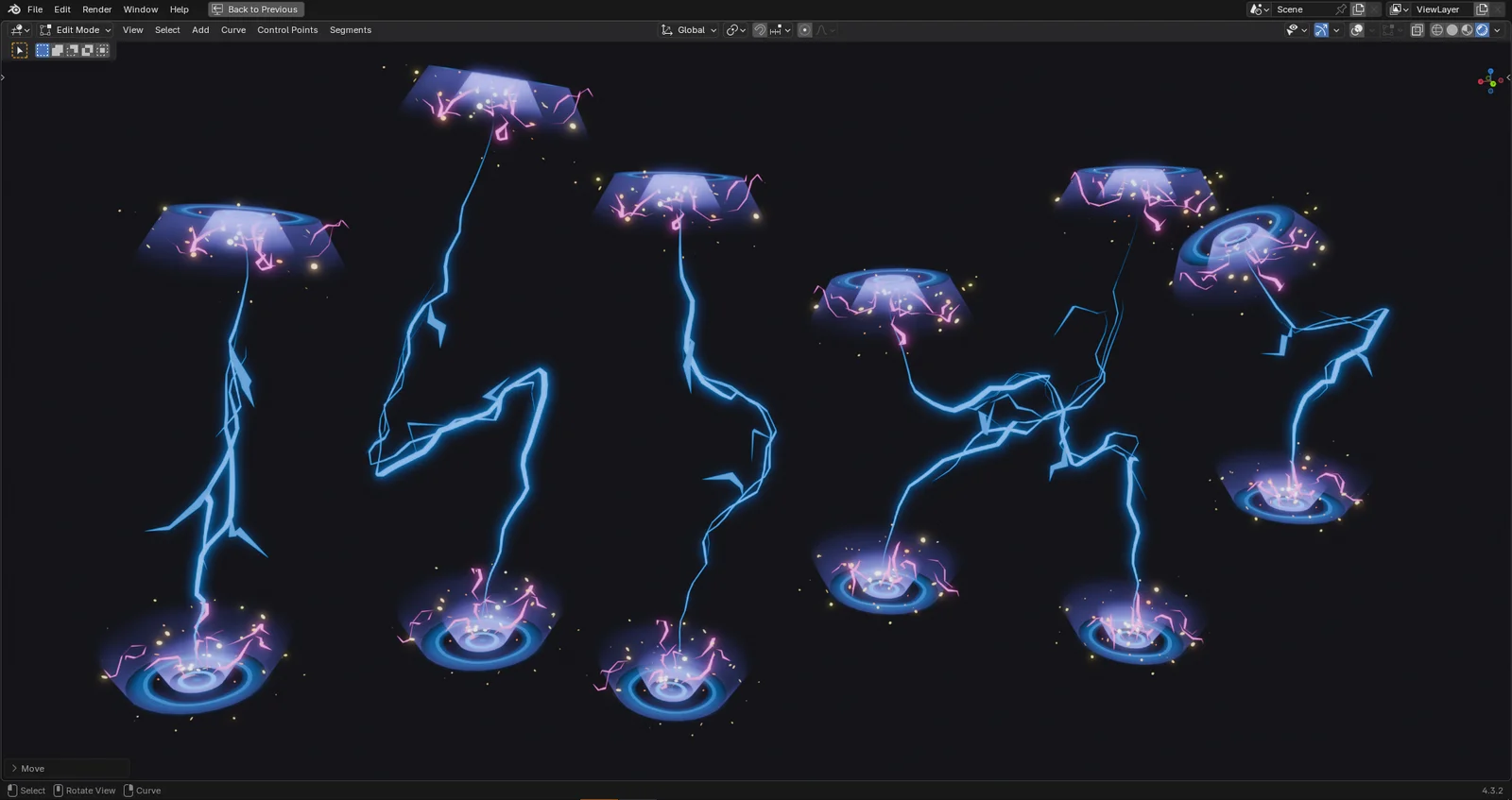Open the Curve menu
This screenshot has width=1512, height=800.
[232, 30]
